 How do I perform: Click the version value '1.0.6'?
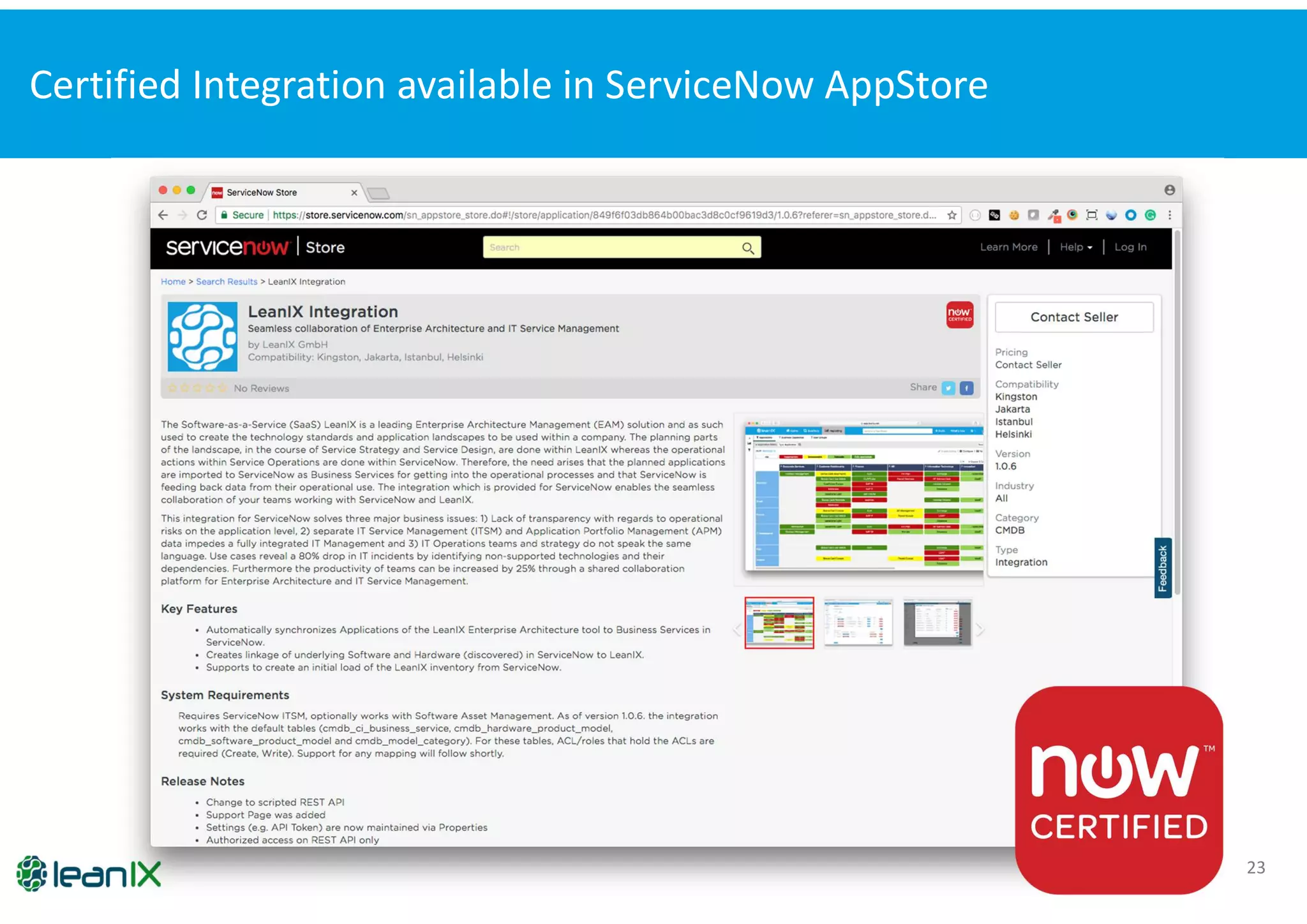point(1006,466)
